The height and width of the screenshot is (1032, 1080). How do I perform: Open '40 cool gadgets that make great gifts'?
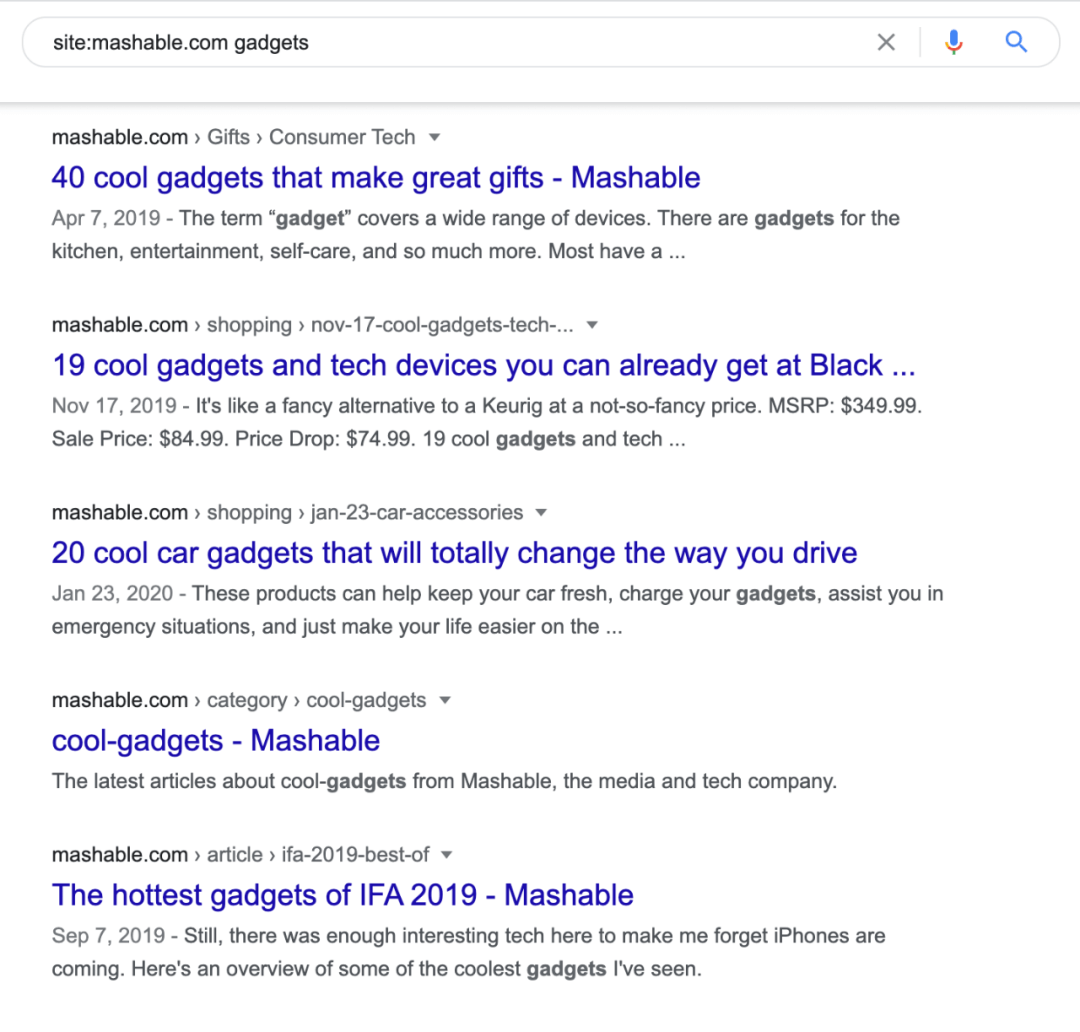point(376,178)
